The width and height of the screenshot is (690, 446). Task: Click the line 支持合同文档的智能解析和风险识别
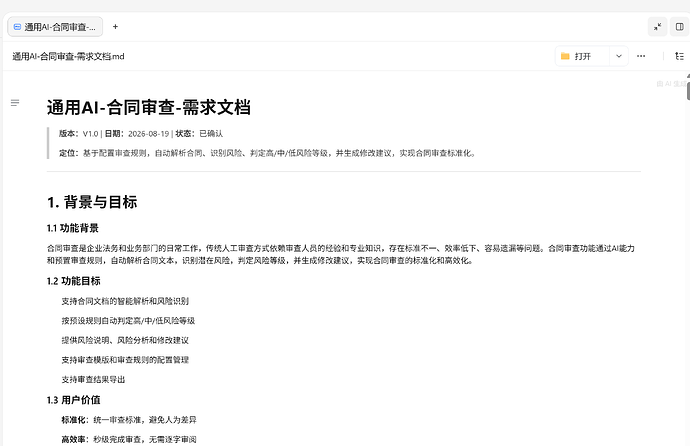(125, 301)
